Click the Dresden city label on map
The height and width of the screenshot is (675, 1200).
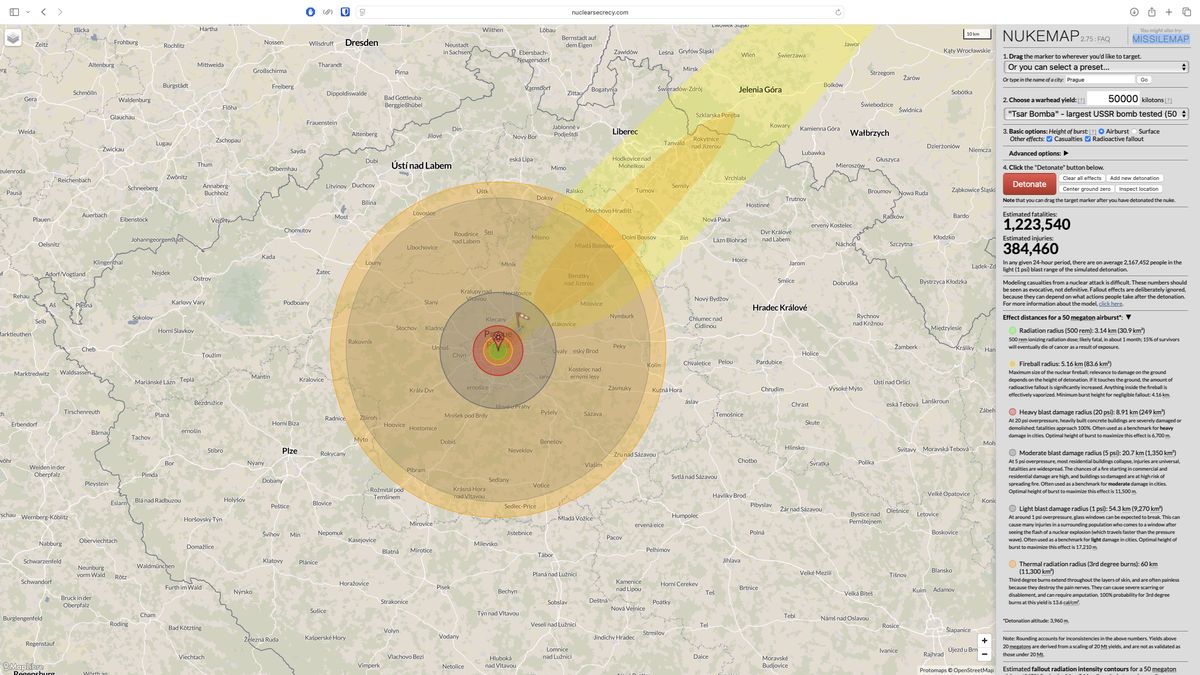pyautogui.click(x=362, y=43)
